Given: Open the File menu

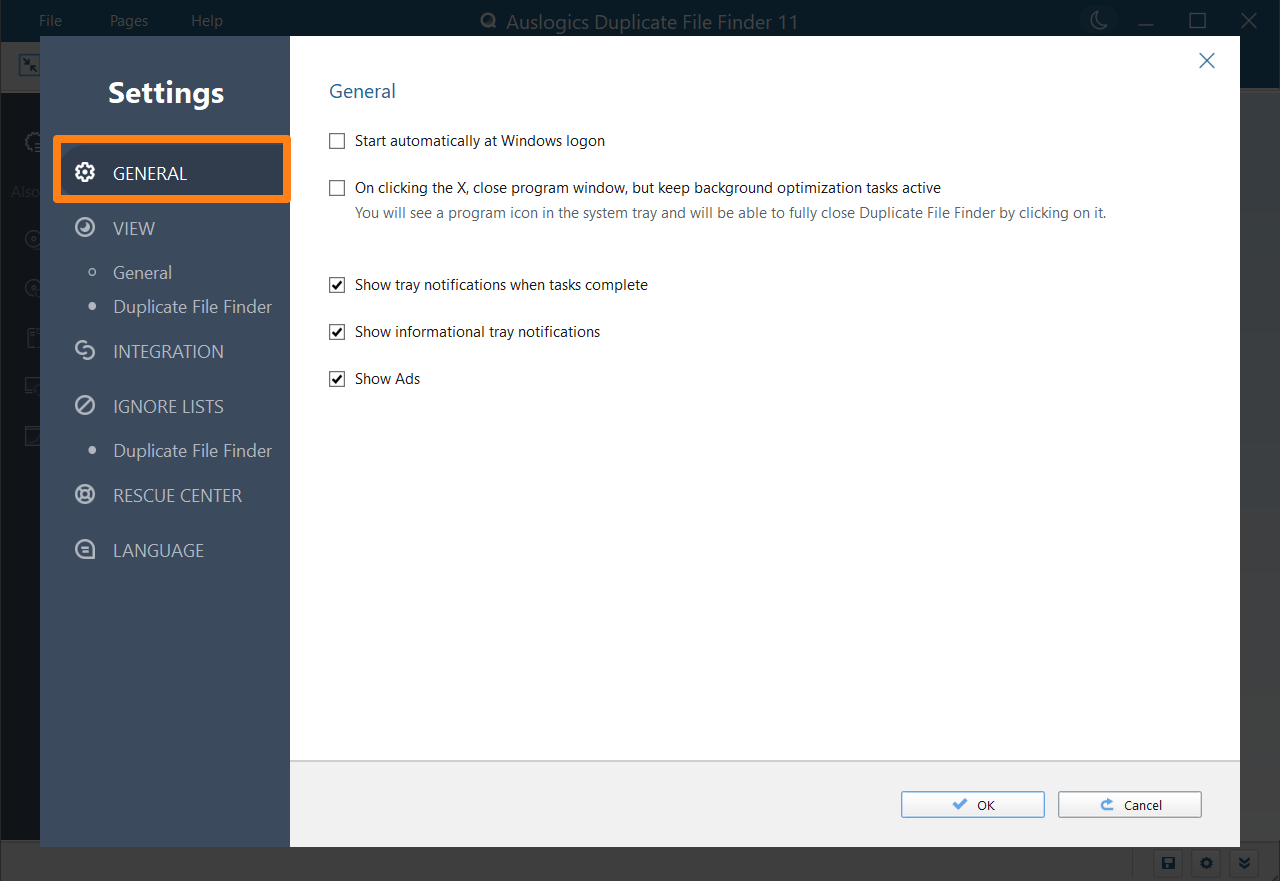Looking at the screenshot, I should [x=49, y=20].
